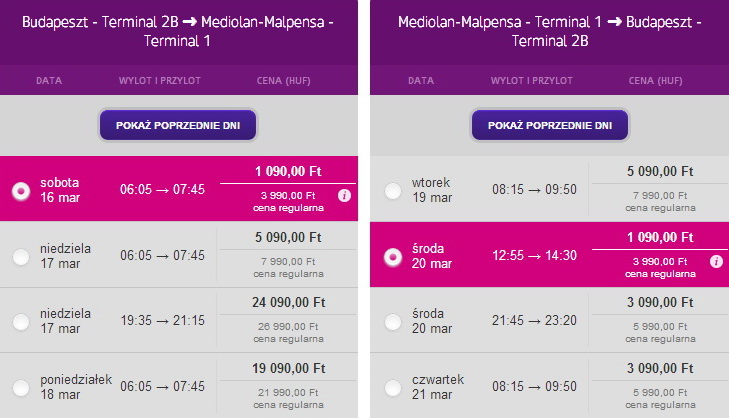This screenshot has height=418, width=729.
Task: Show previous days for Mediolan-Malpensa departure
Action: pos(550,125)
